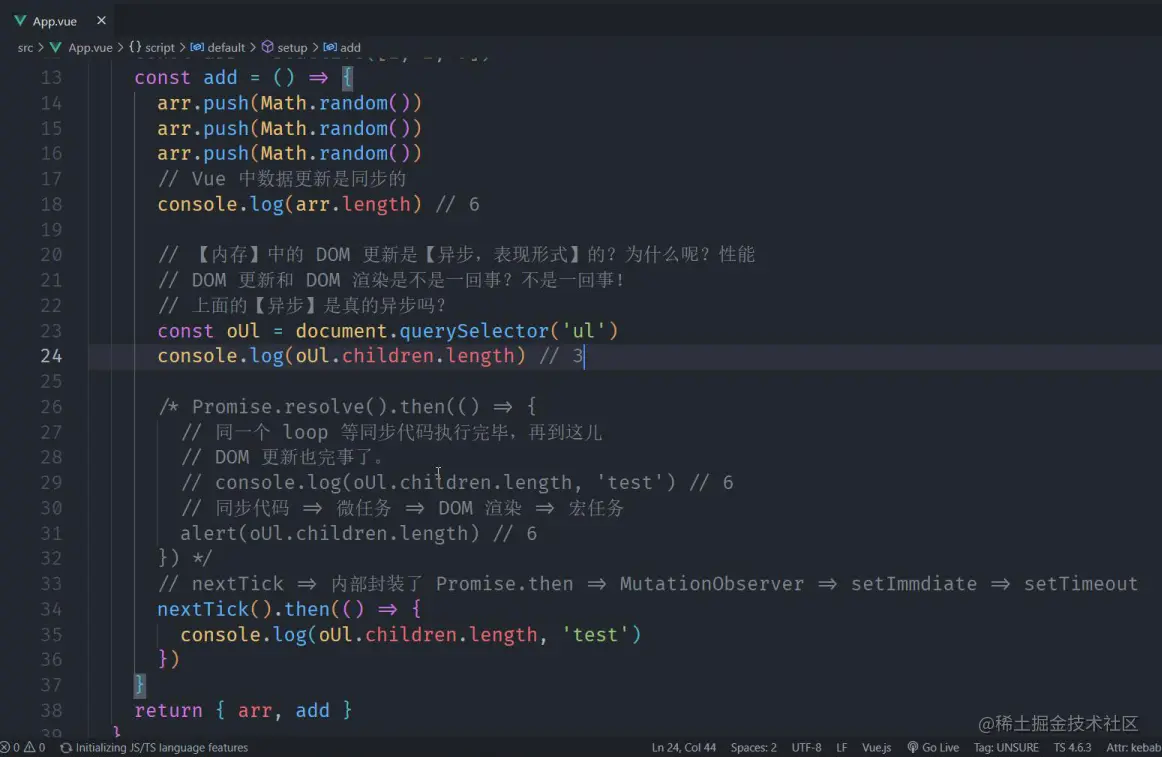Viewport: 1162px width, 757px height.
Task: Click the symbol icon before default breadcrumb
Action: [x=197, y=47]
